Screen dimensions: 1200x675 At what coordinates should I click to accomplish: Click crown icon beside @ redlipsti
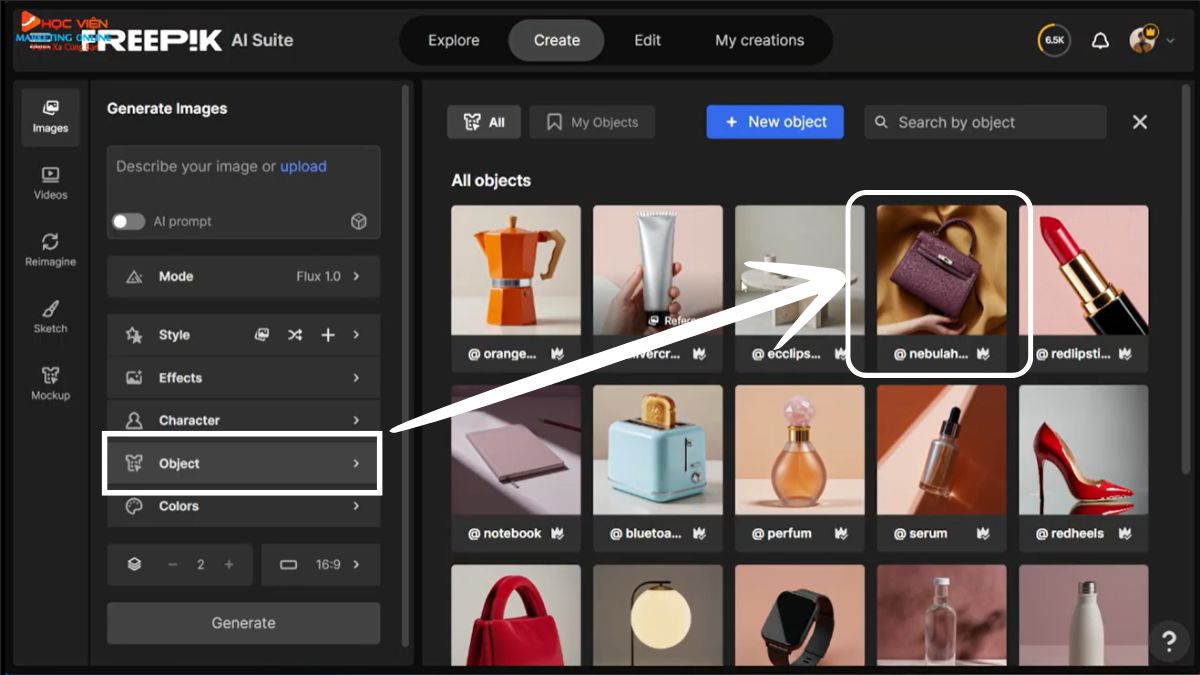click(x=1125, y=354)
